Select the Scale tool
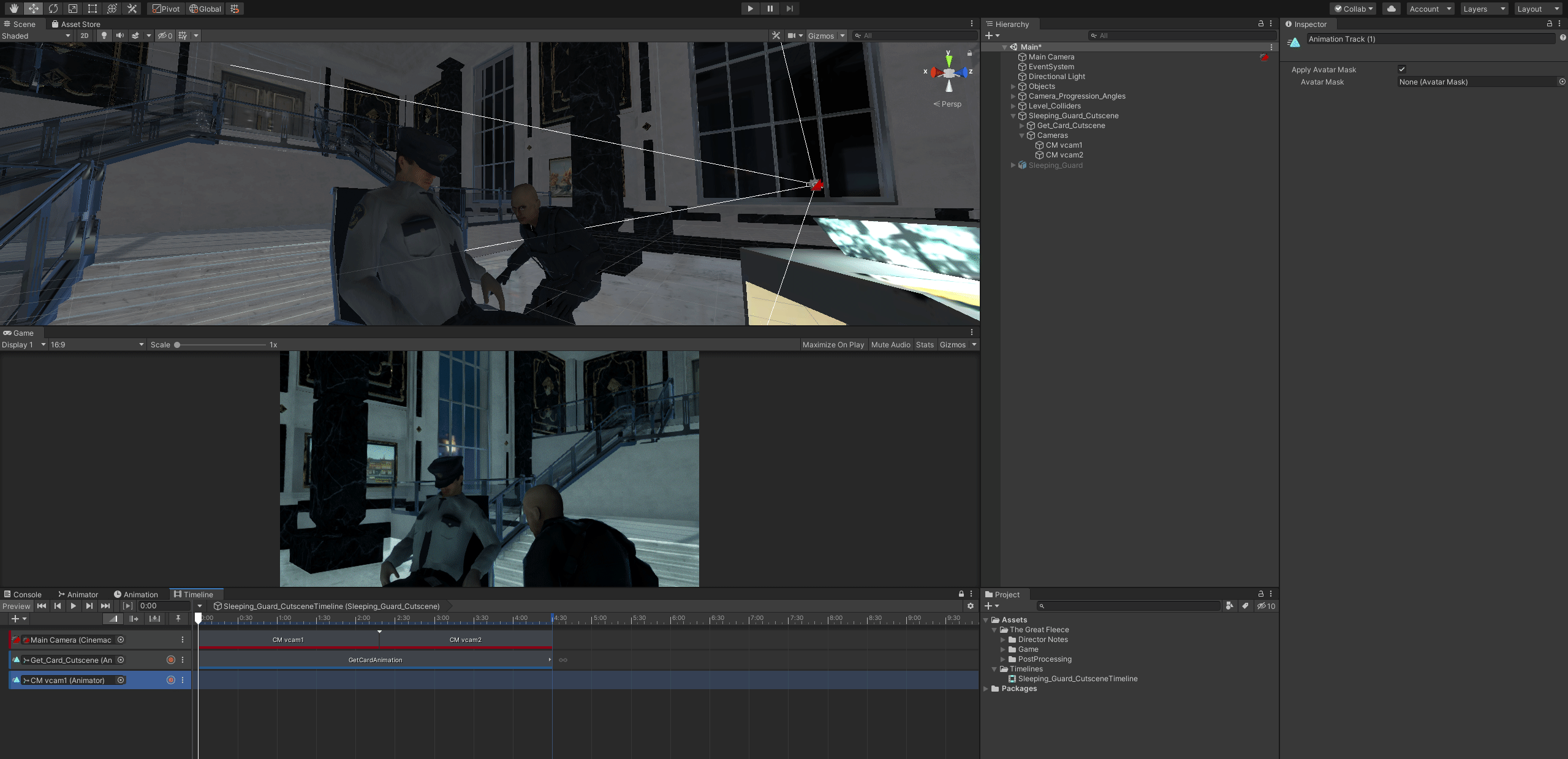Screen dimensions: 1568x759 pyautogui.click(x=73, y=9)
